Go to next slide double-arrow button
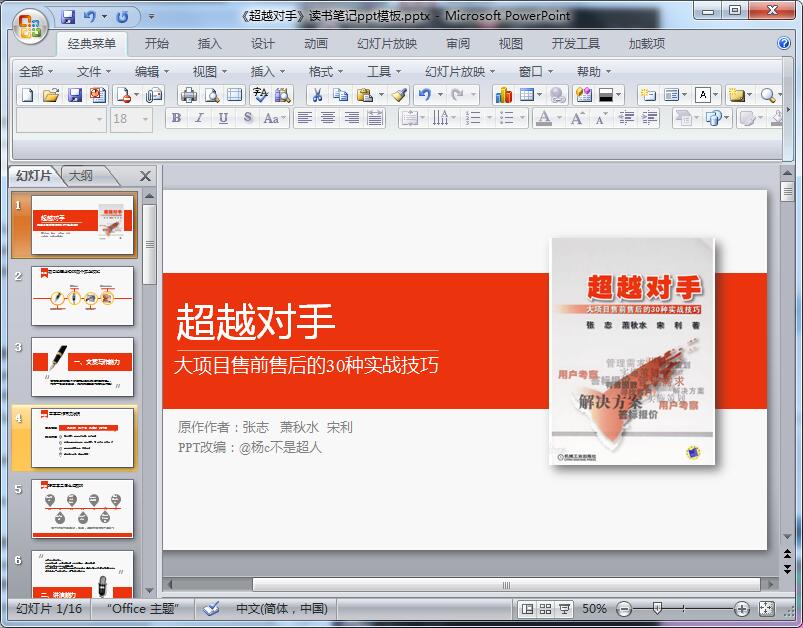Screen dimensions: 803x628 click(x=787, y=569)
